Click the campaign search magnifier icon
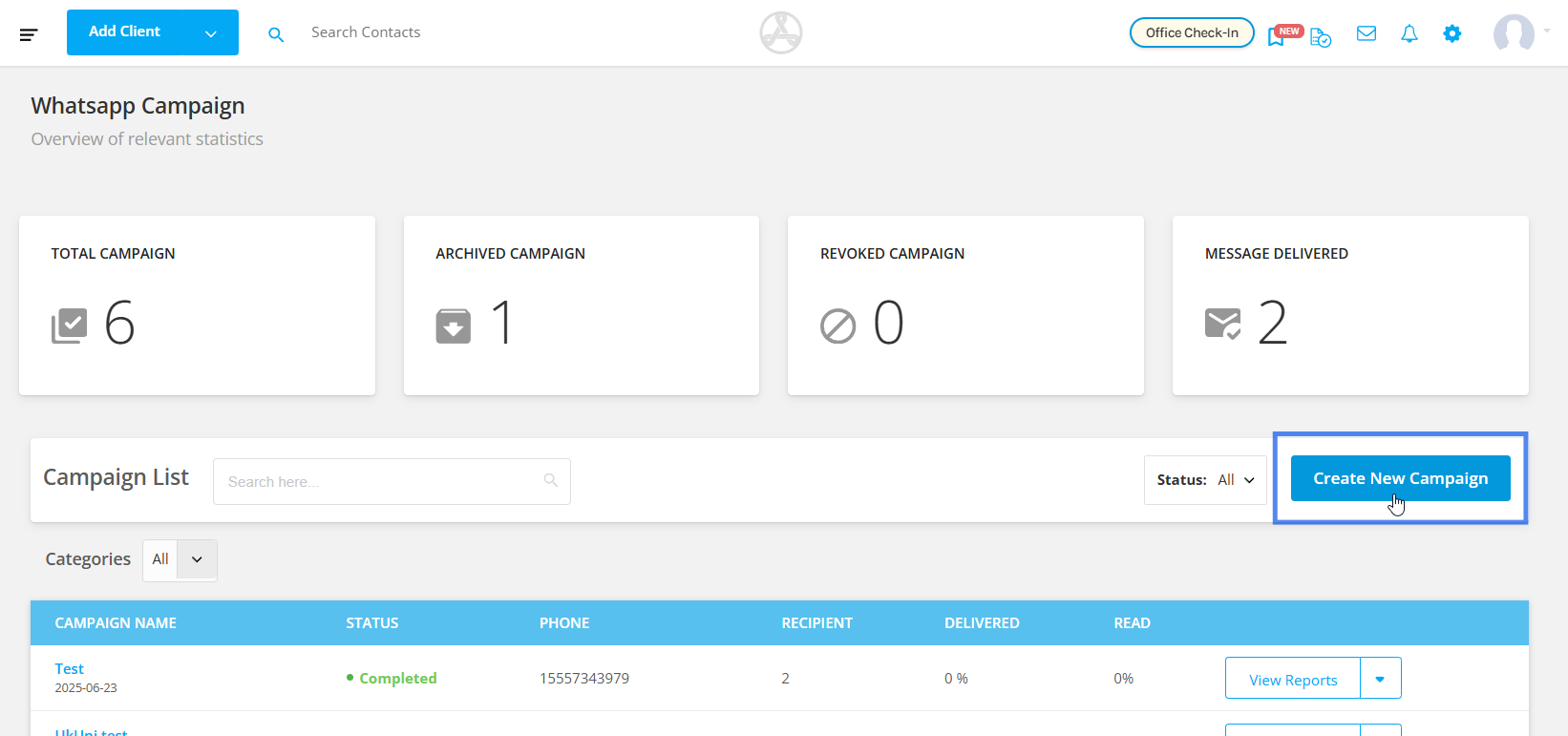 [x=551, y=480]
